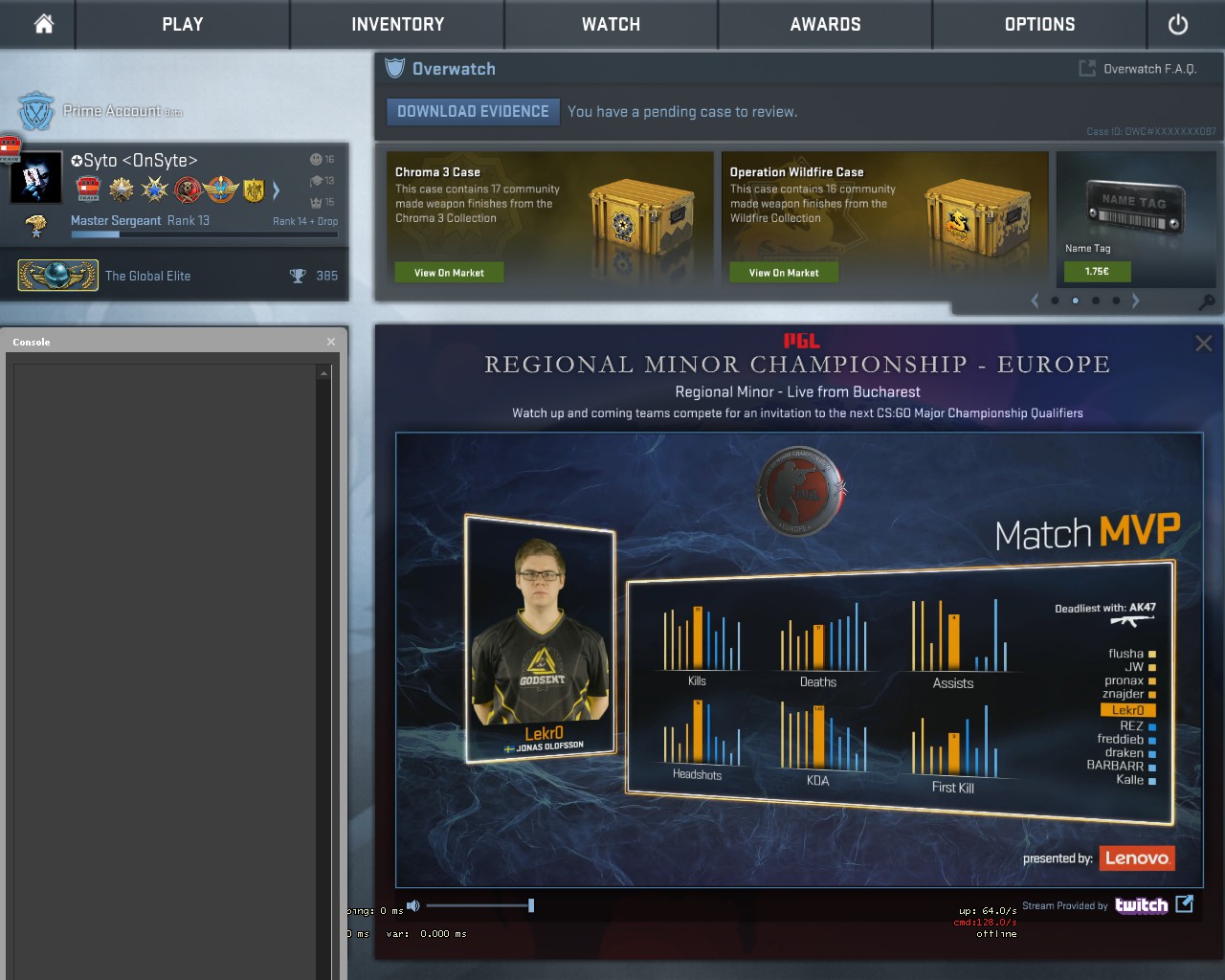Viewport: 1225px width, 980px height.
Task: Click the "Rank 14 + Drop" text
Action: [x=305, y=221]
